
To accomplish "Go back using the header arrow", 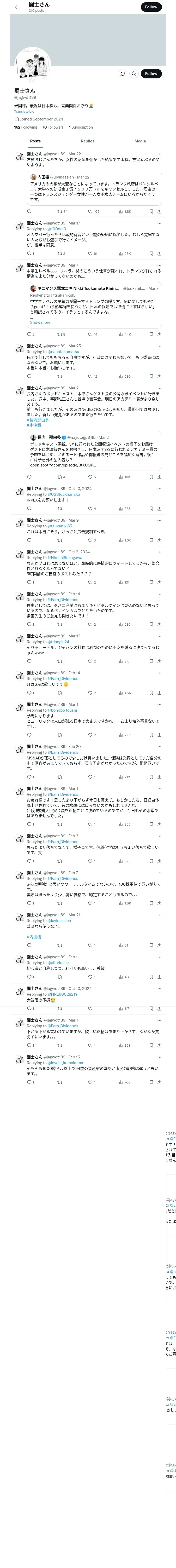I will [17, 7].
